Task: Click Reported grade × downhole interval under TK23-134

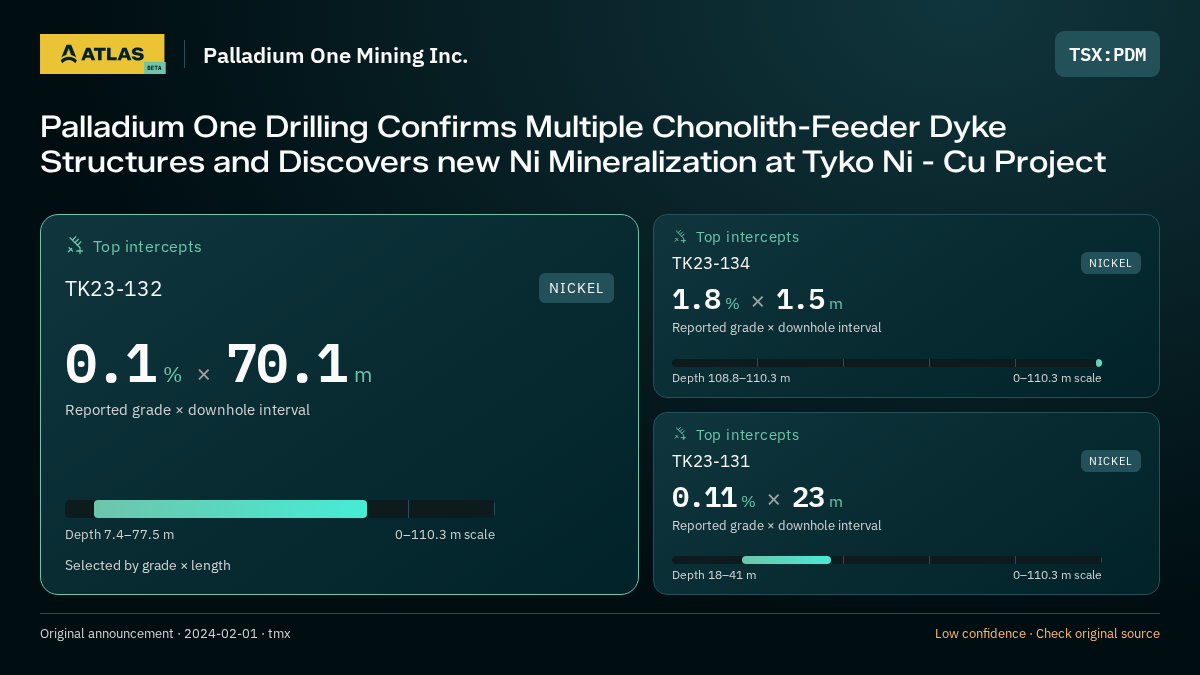Action: point(777,328)
